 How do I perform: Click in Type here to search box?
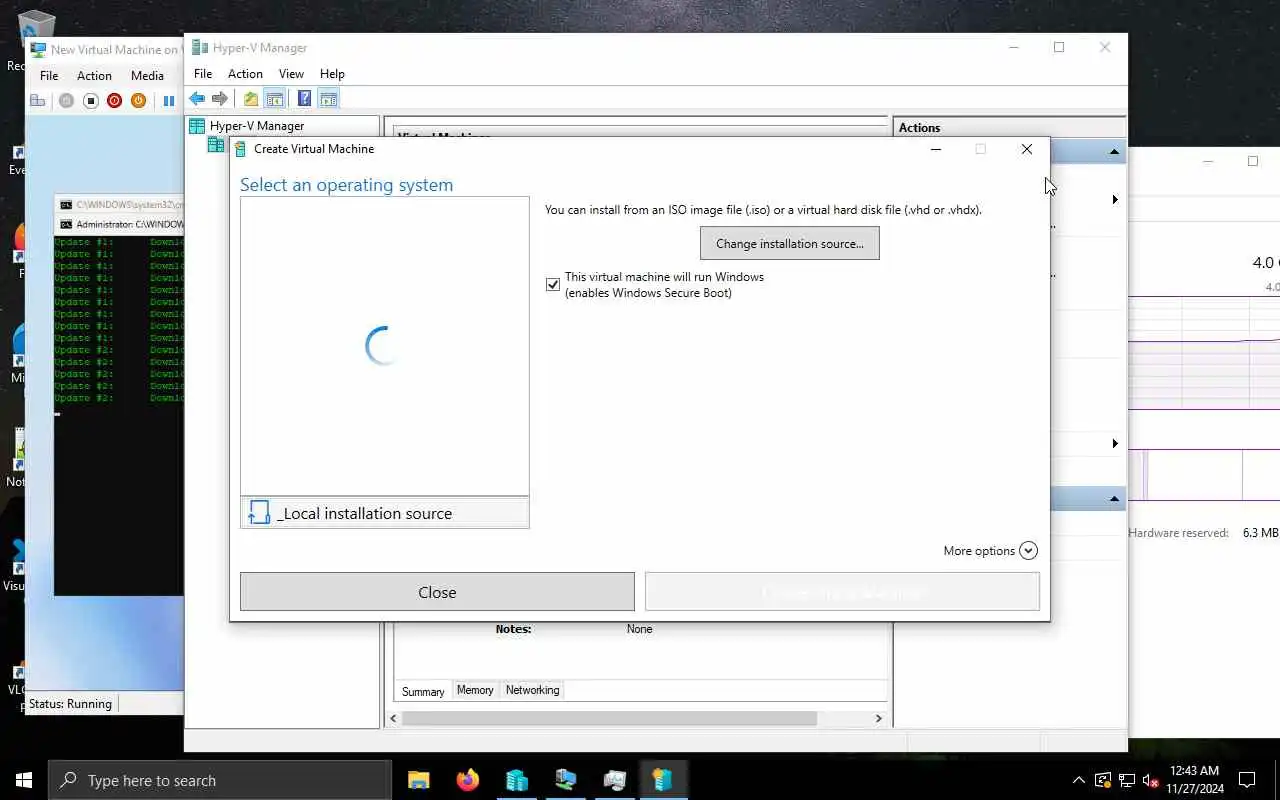[x=219, y=780]
